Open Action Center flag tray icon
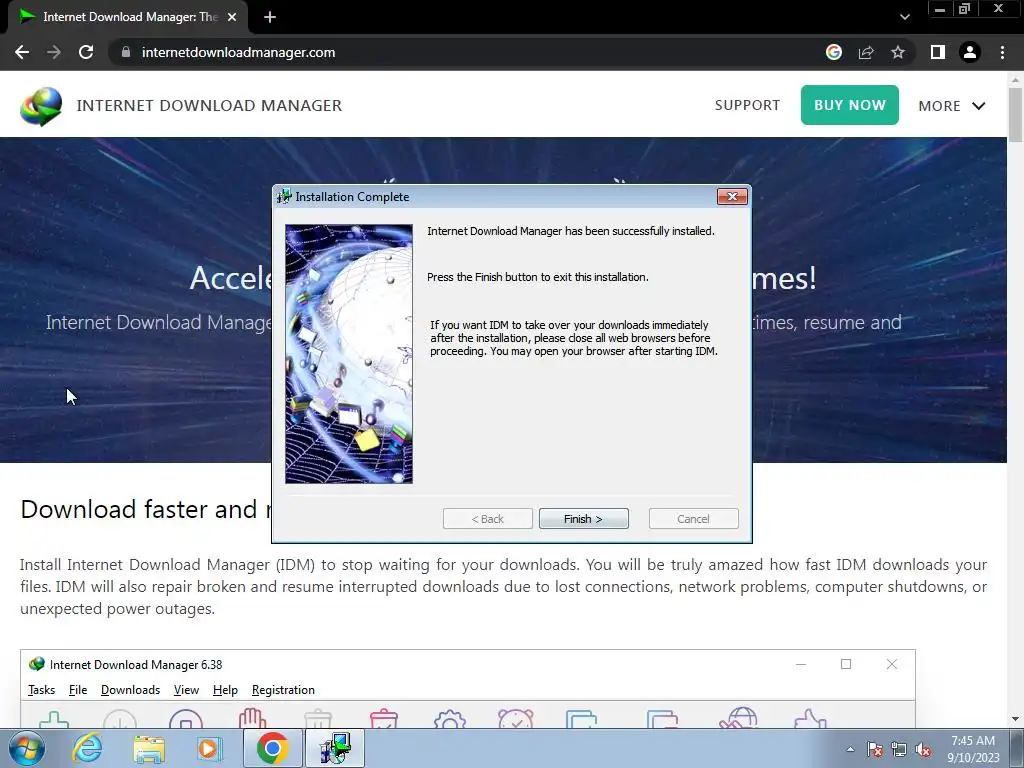Screen dimensions: 1024x768 pyautogui.click(x=874, y=749)
